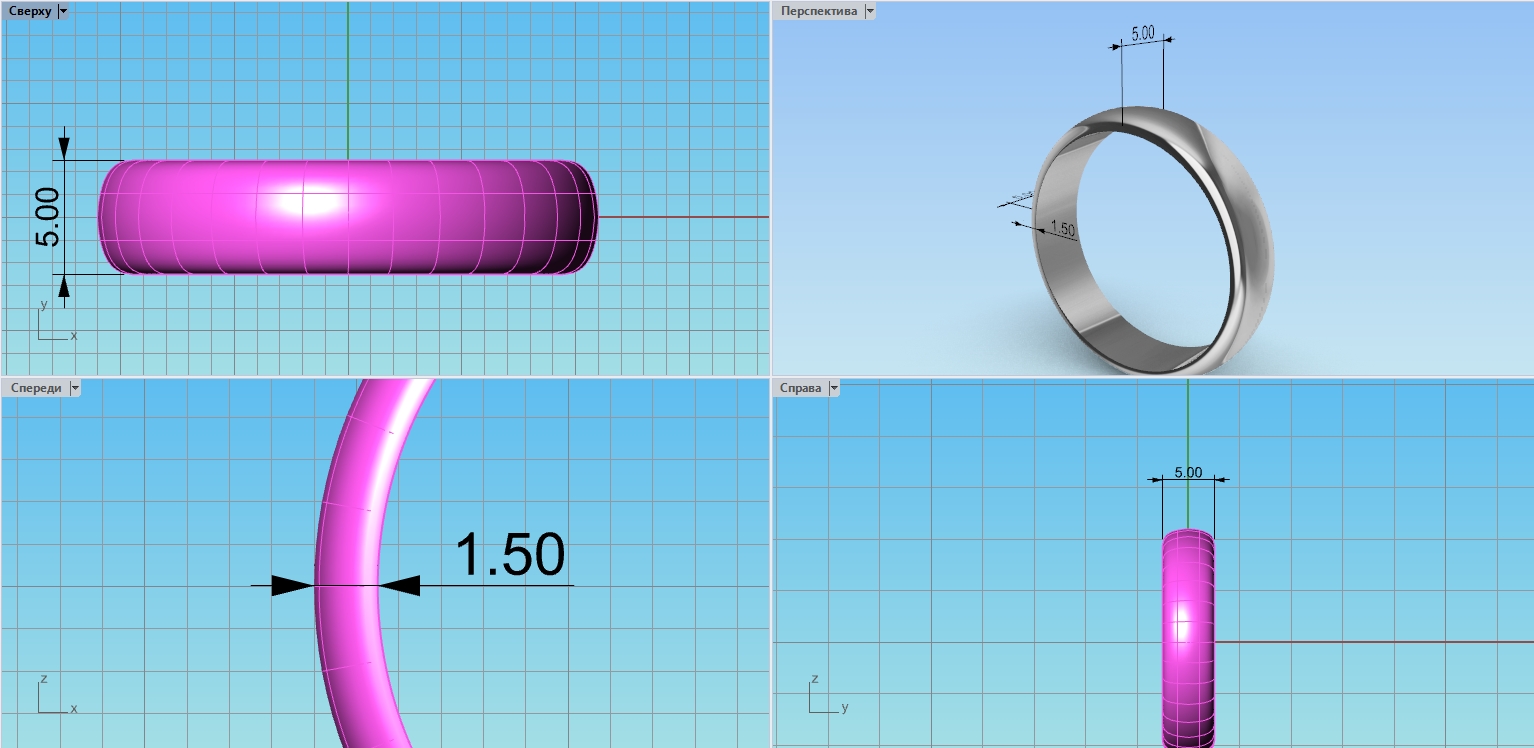Open the Спереди viewport dropdown arrow
The width and height of the screenshot is (1534, 748).
click(x=73, y=388)
